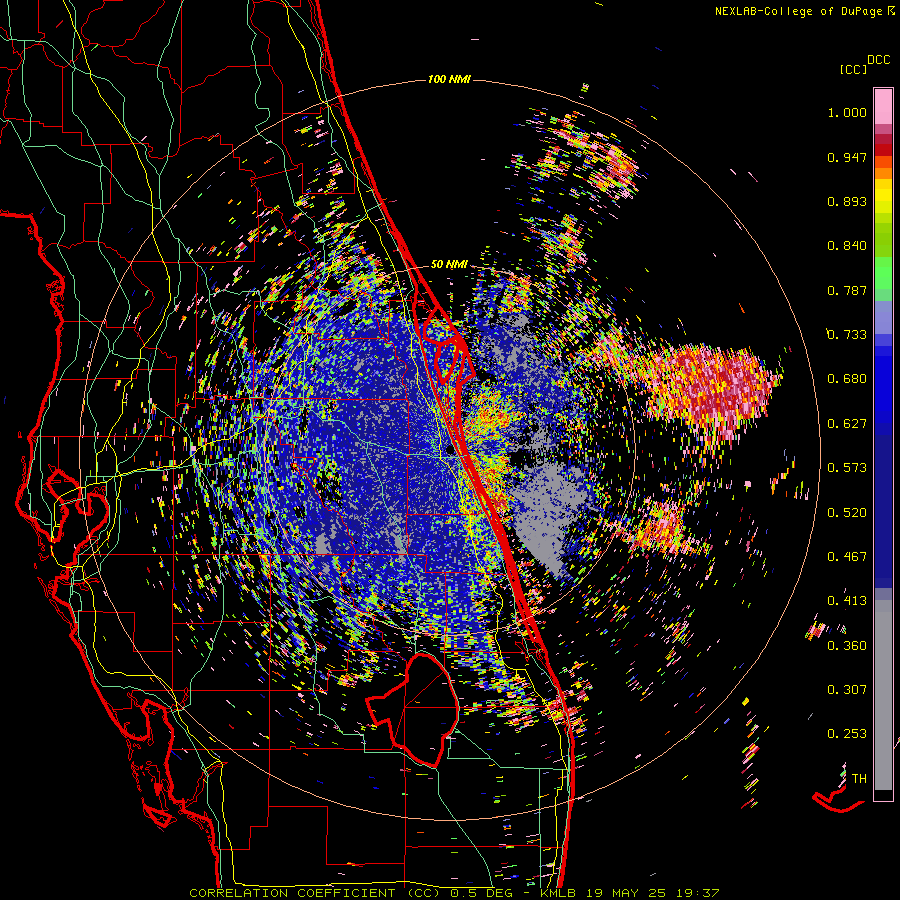Click the TH threshold label

point(859,779)
